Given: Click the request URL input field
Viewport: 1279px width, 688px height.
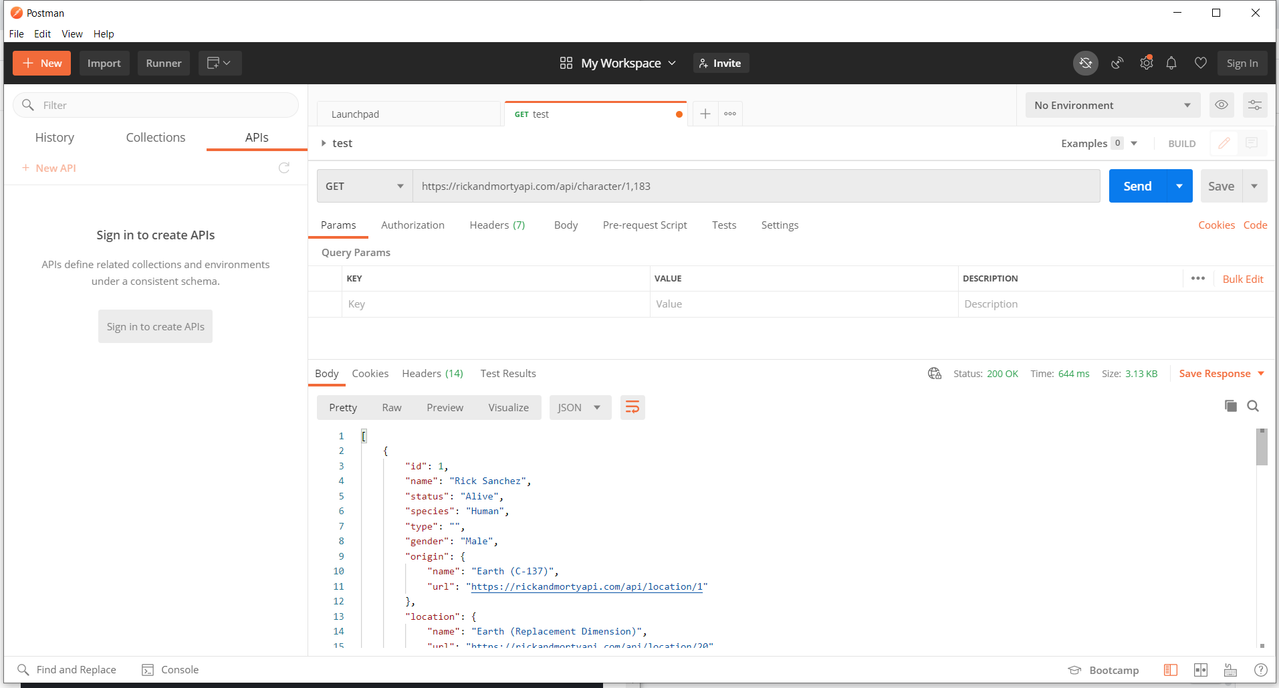Looking at the screenshot, I should click(756, 186).
